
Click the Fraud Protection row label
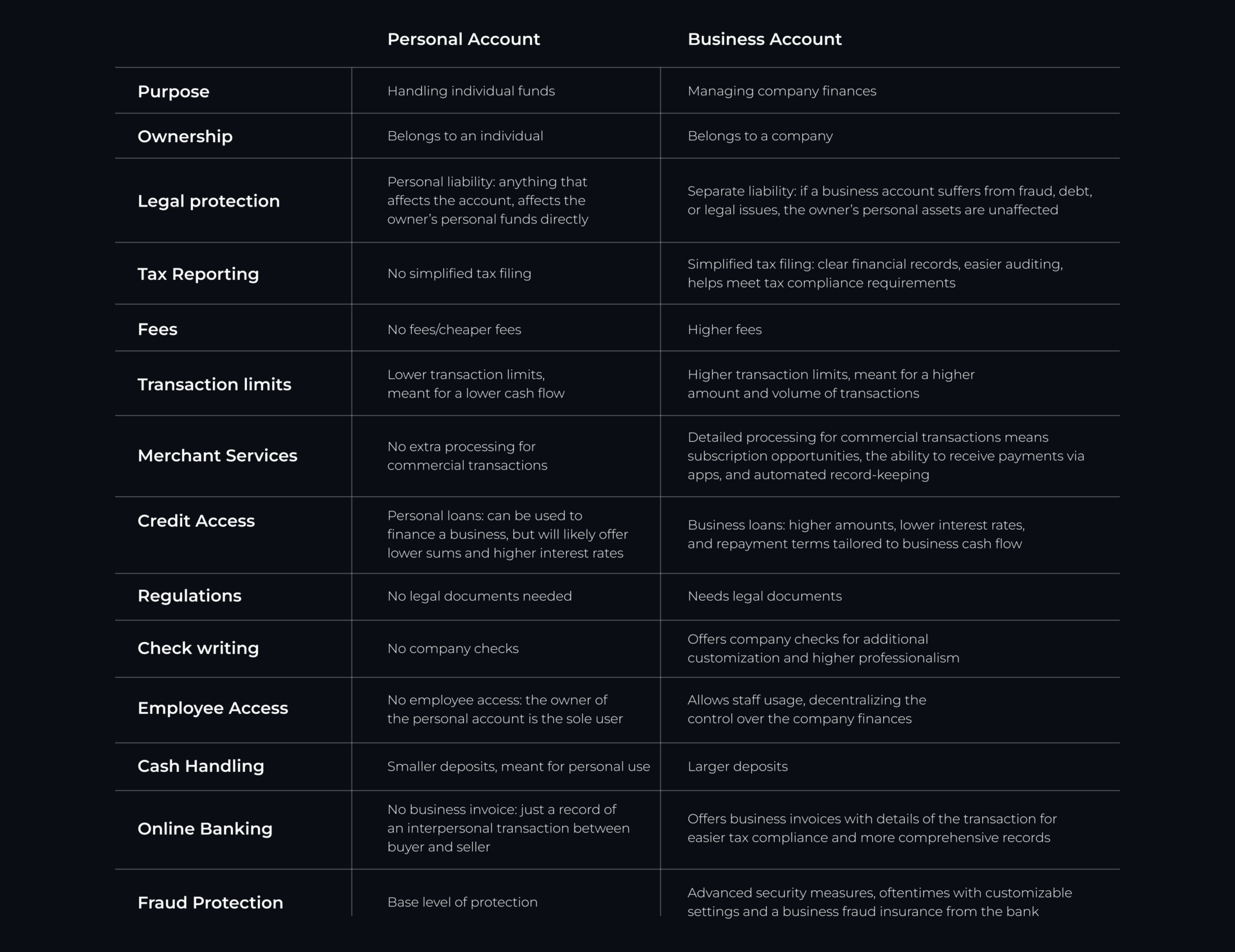coord(210,902)
